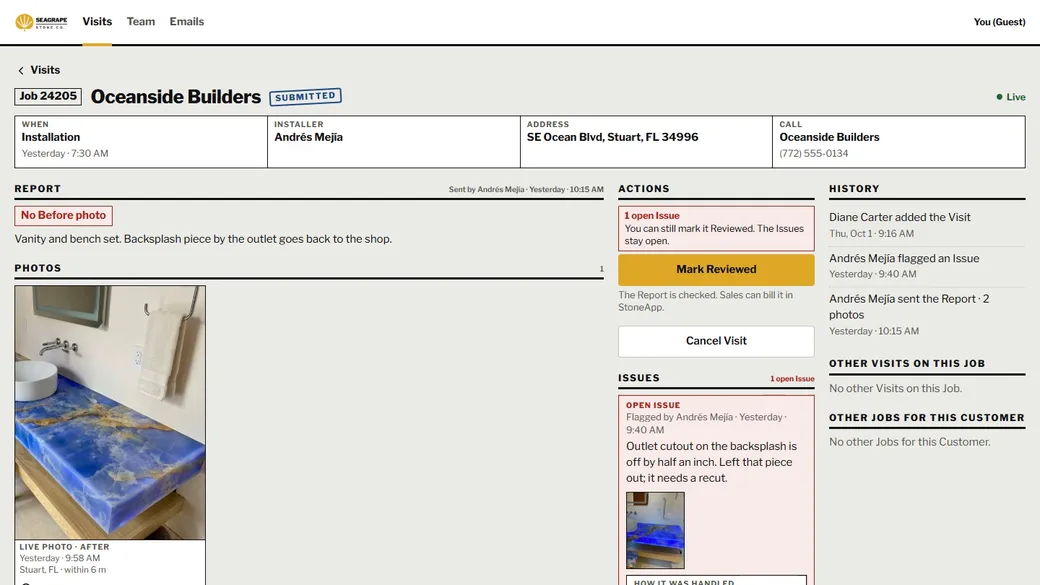Click the flagged an Issue history entry

(927, 266)
